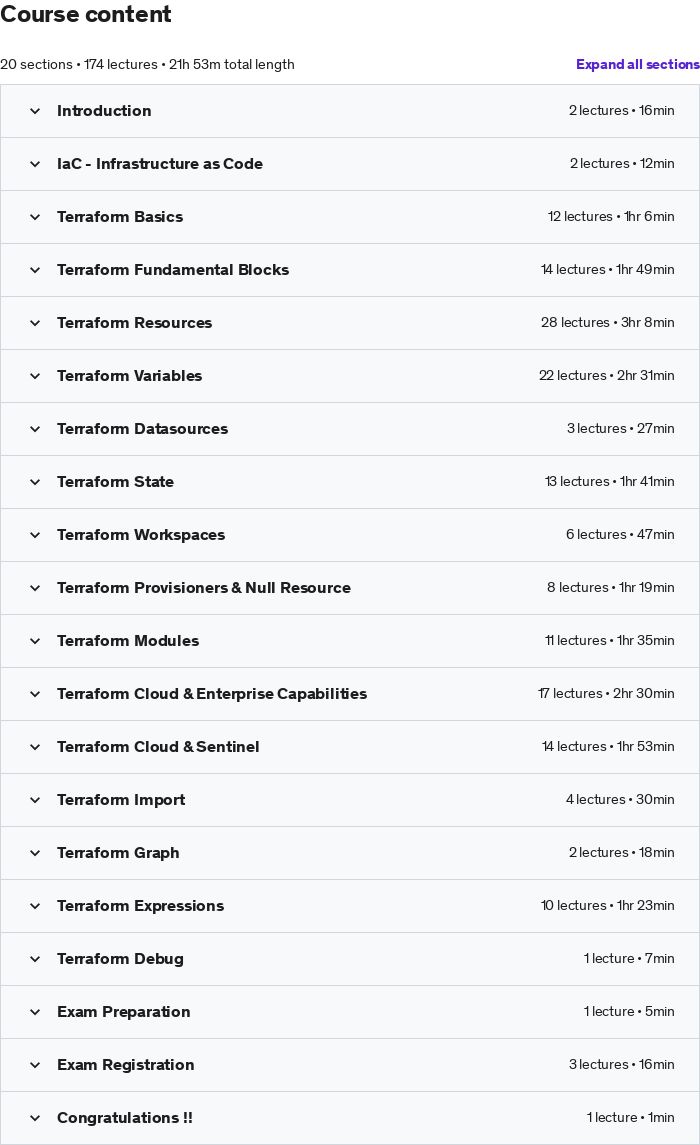
Task: Click Terraform Cloud & Sentinel section title
Action: pyautogui.click(x=158, y=747)
